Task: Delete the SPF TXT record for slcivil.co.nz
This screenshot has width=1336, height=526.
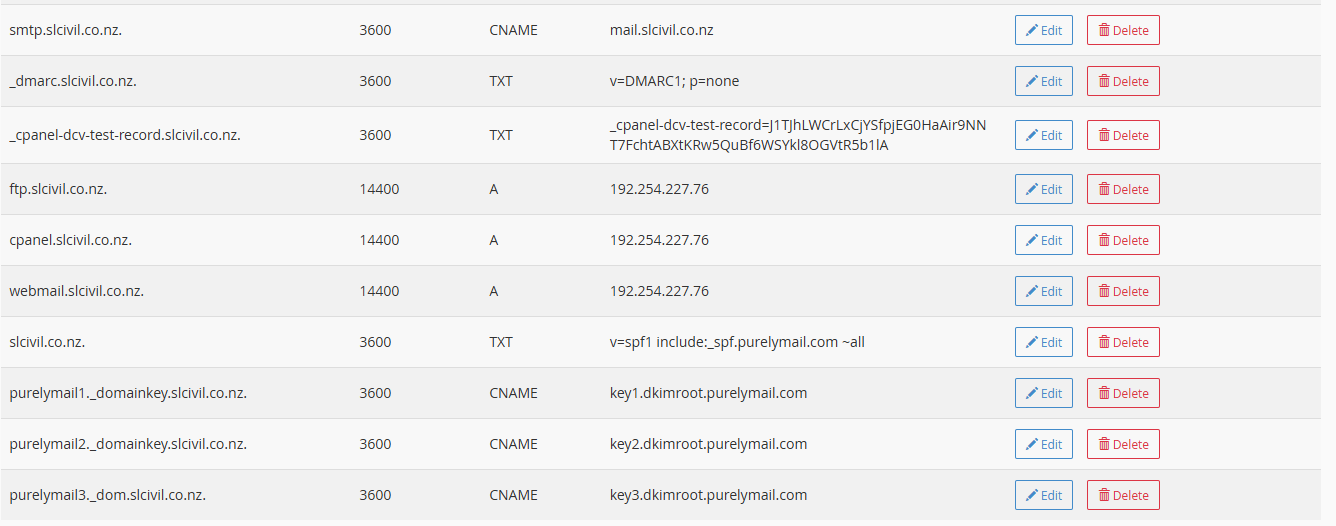Action: tap(1123, 342)
